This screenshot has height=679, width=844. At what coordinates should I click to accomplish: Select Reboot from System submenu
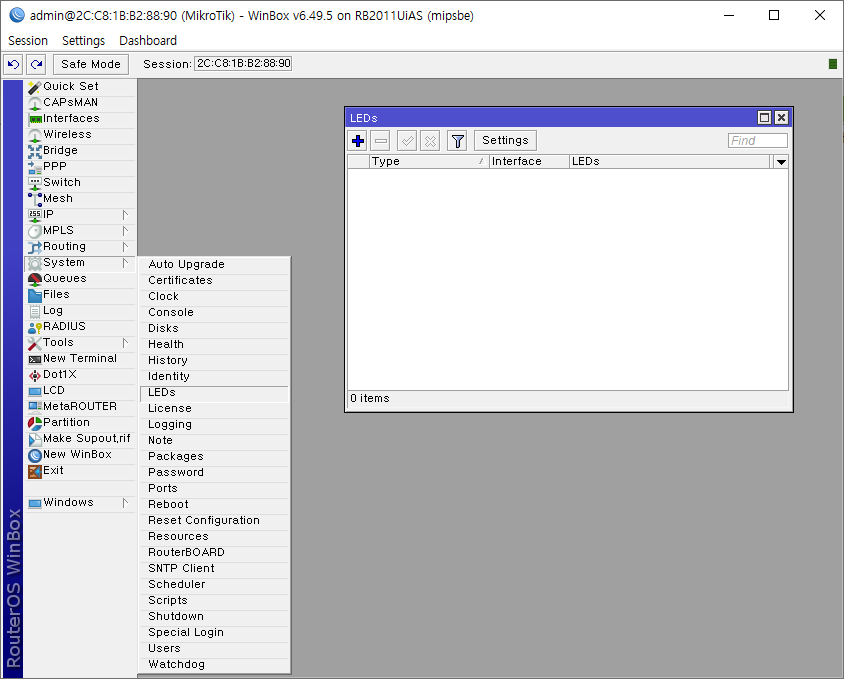(x=214, y=505)
